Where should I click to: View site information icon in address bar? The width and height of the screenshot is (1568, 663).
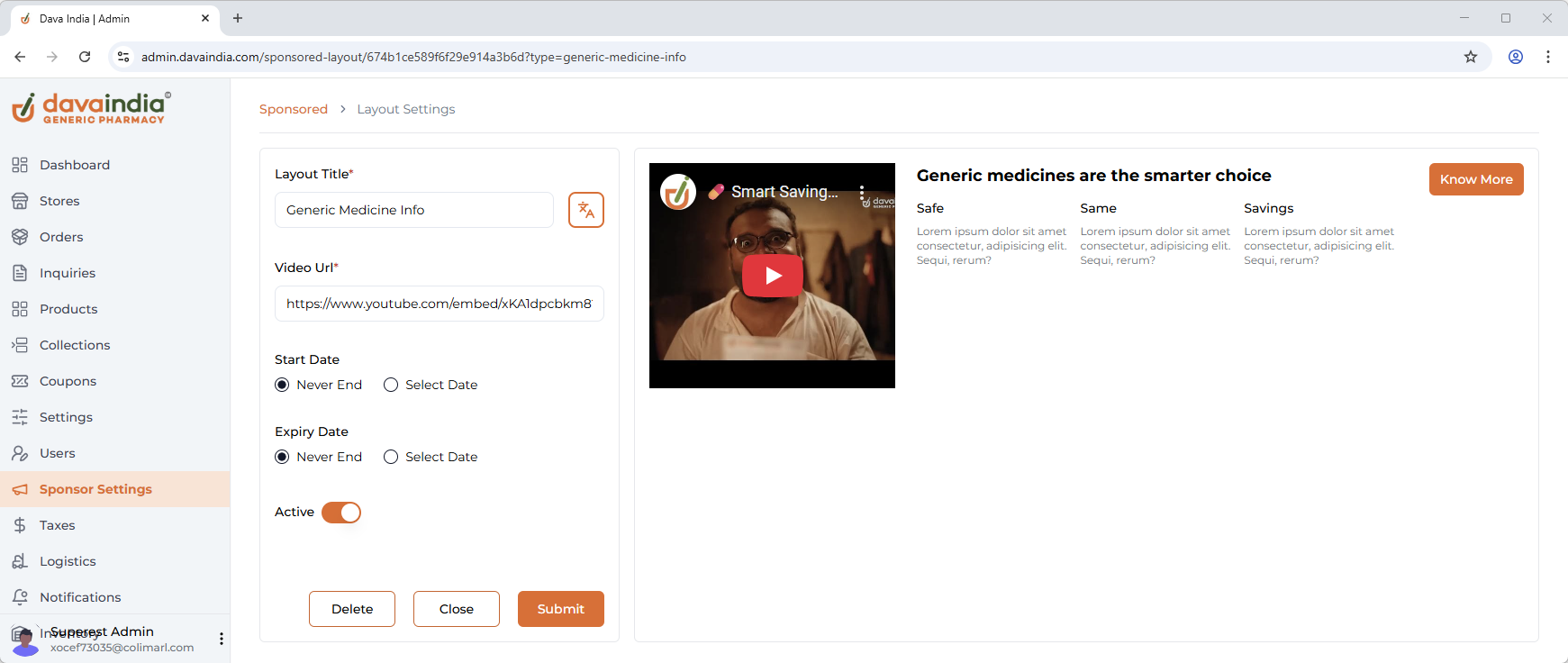tap(123, 57)
